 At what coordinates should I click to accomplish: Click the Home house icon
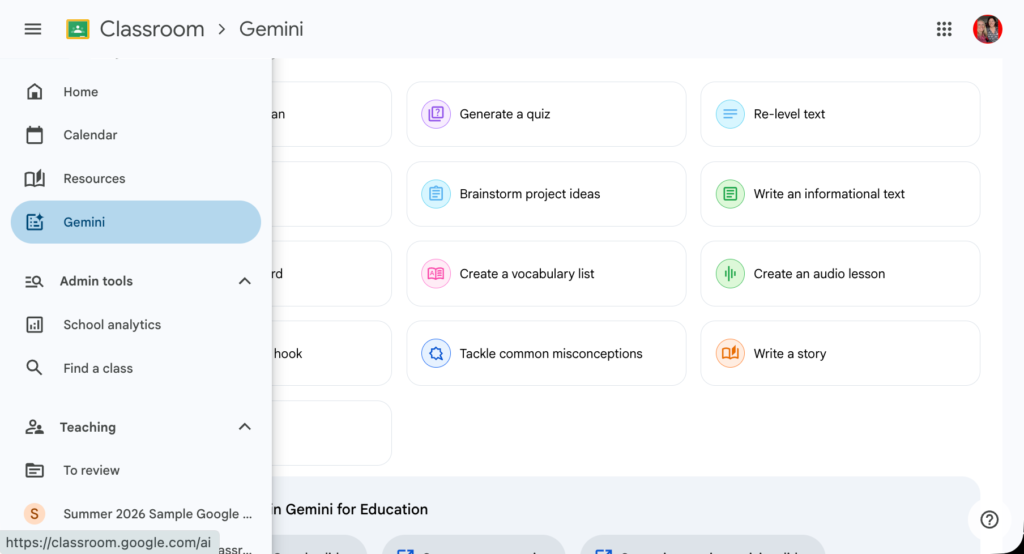tap(35, 92)
